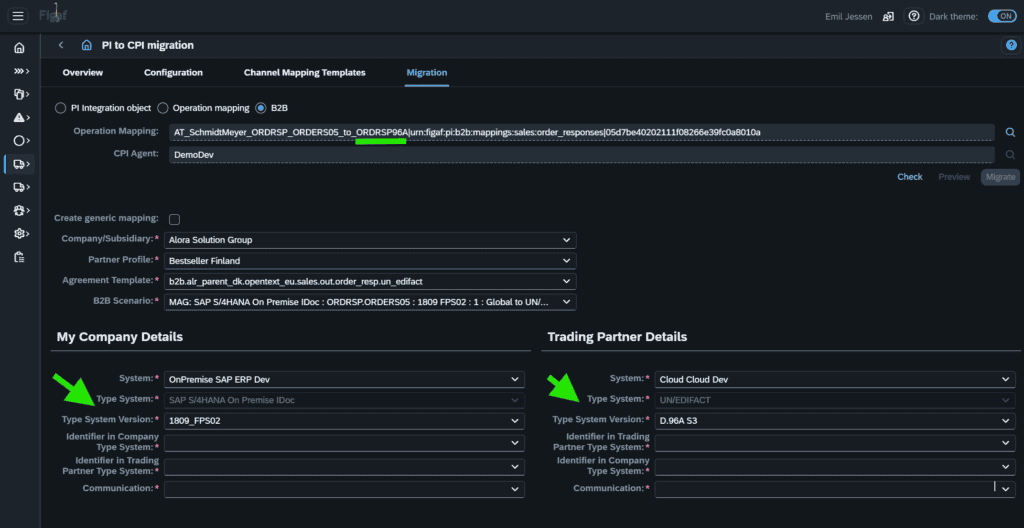Tick the Create generic mapping checkbox
The image size is (1024, 528).
[x=174, y=219]
